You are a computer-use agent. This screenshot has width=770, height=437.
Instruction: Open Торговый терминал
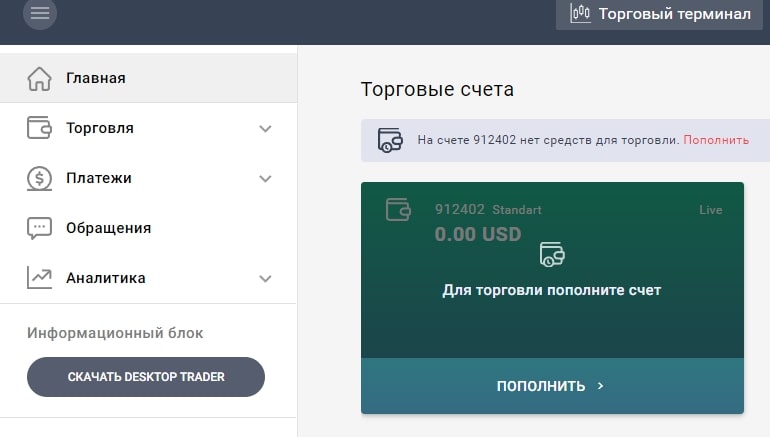pos(660,14)
